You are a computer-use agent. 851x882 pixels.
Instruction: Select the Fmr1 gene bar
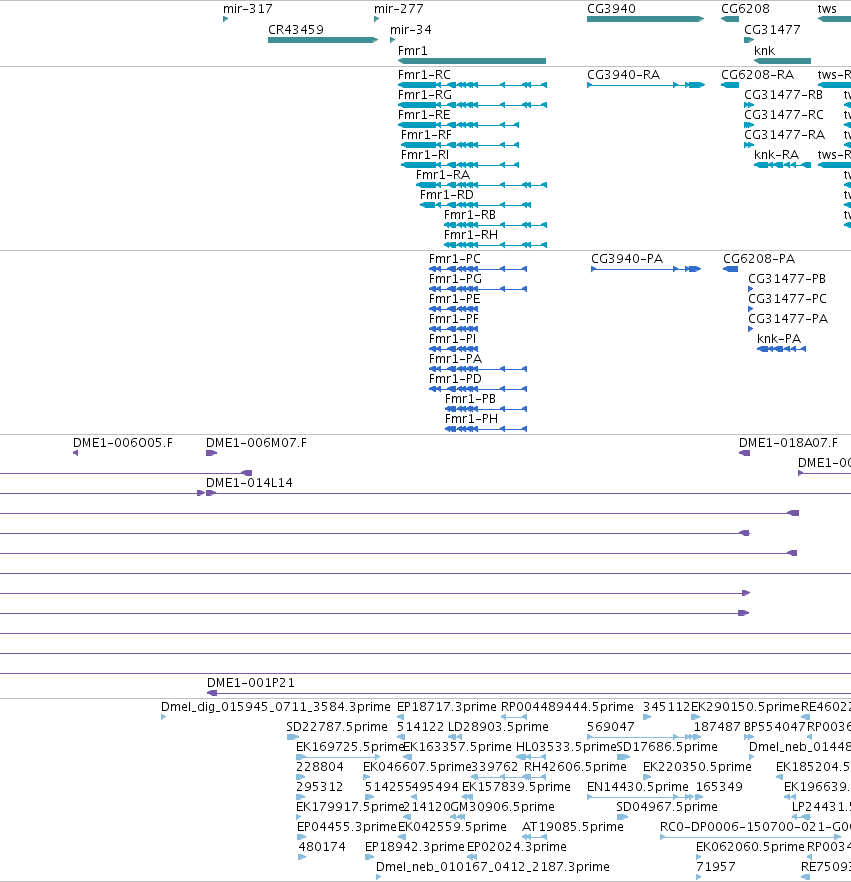tap(471, 61)
